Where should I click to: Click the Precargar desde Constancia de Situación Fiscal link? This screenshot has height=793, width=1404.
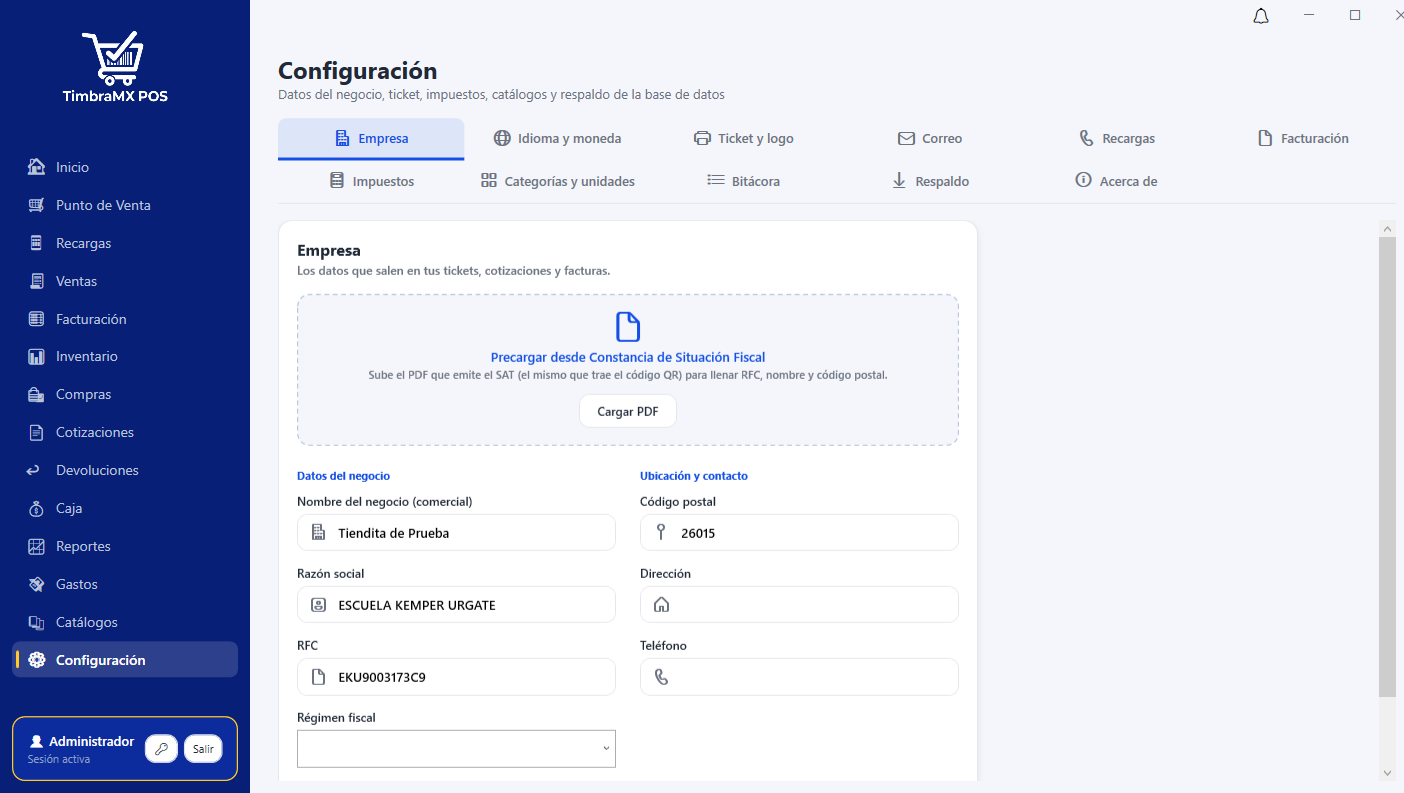(628, 357)
